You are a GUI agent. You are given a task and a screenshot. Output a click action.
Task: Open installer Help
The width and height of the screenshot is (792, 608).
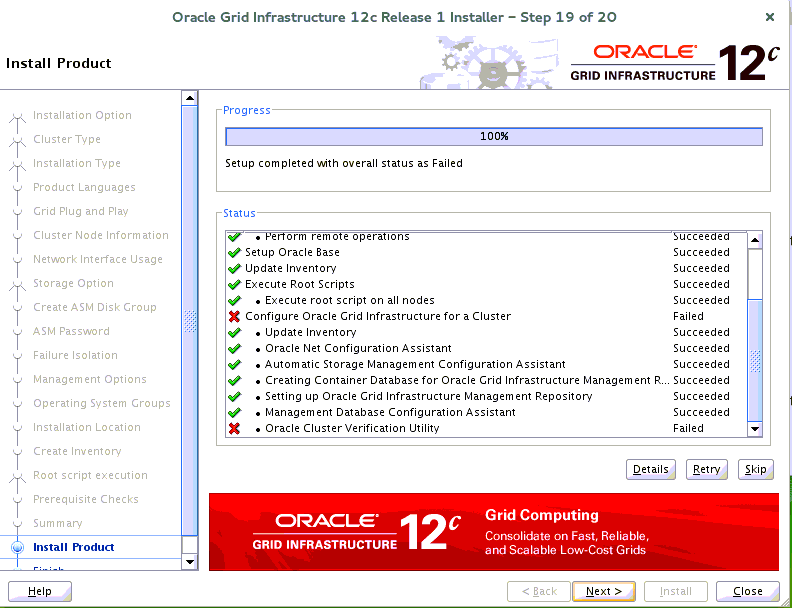point(40,591)
